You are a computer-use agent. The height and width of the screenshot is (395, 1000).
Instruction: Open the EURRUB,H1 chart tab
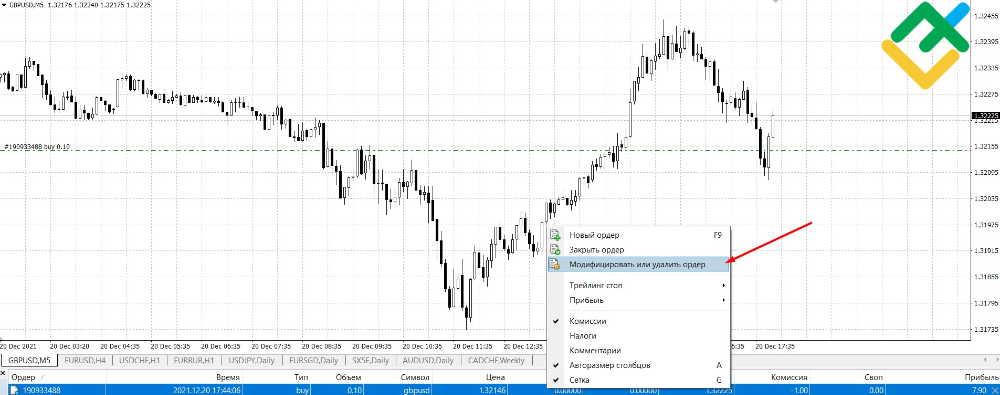point(195,361)
